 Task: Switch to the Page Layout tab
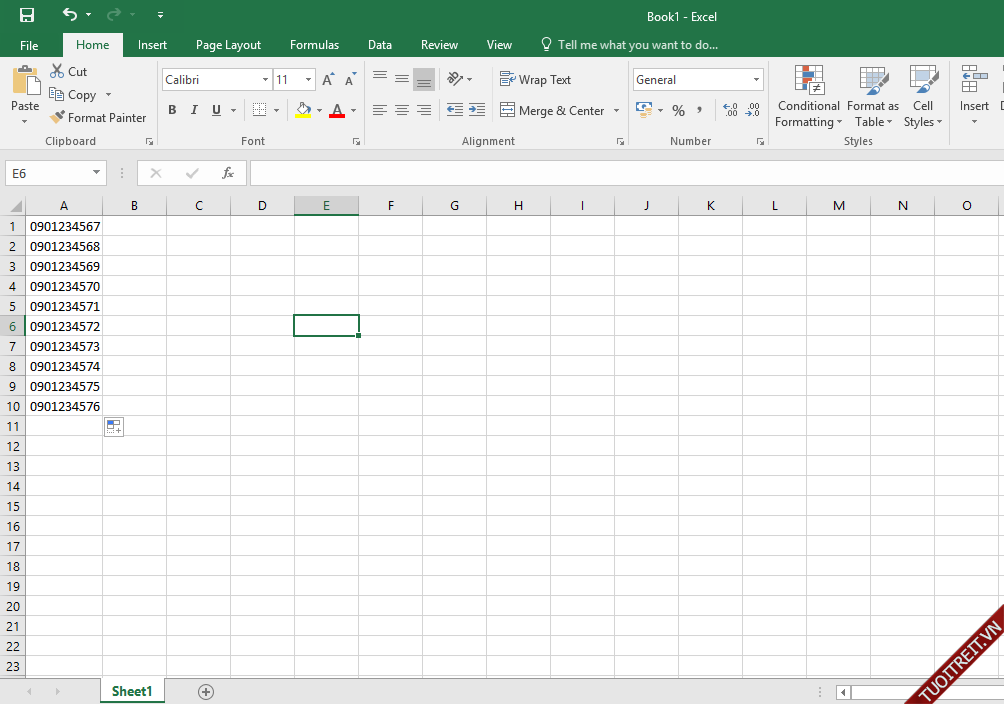pyautogui.click(x=228, y=45)
